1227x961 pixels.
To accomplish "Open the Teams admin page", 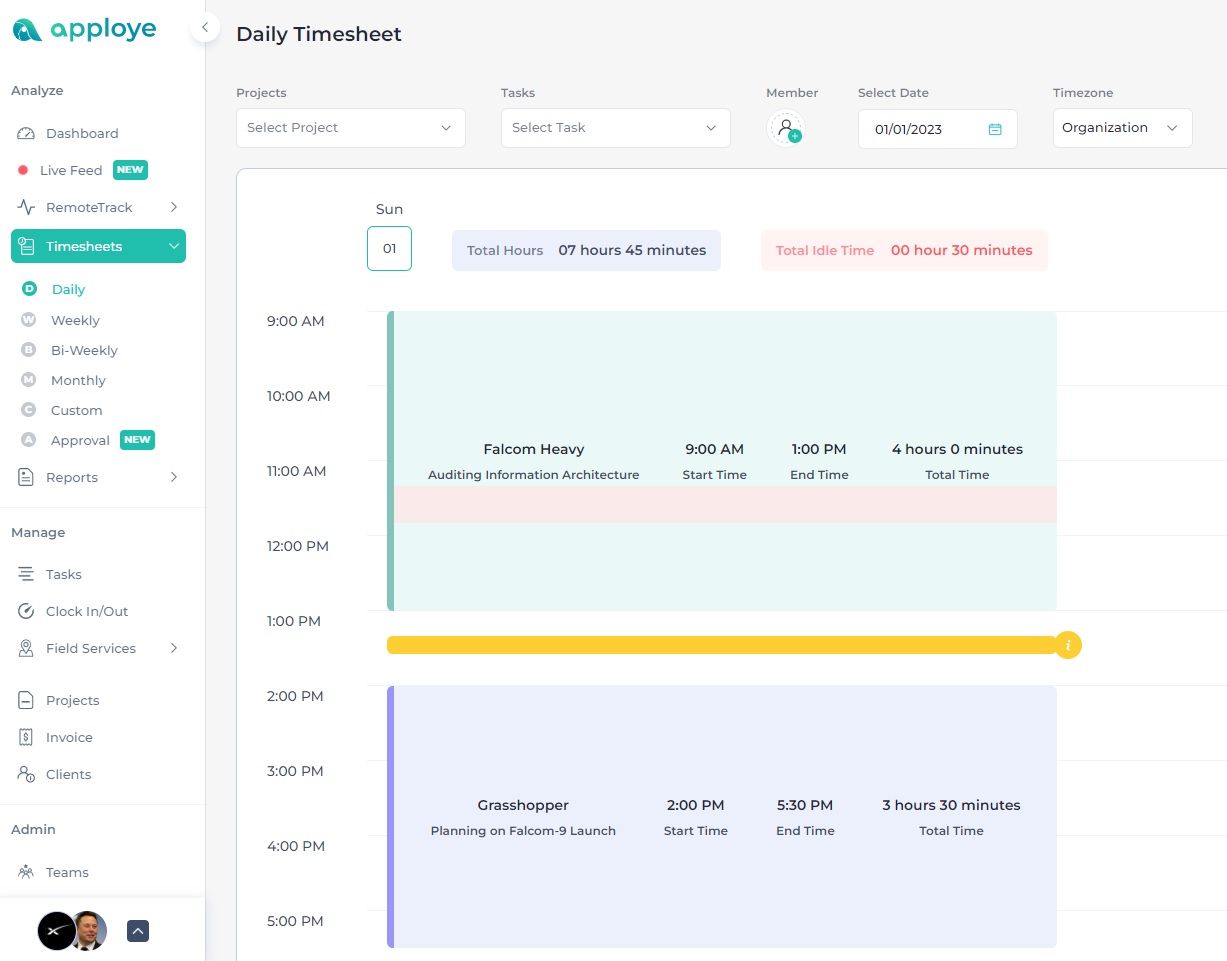I will click(x=67, y=872).
